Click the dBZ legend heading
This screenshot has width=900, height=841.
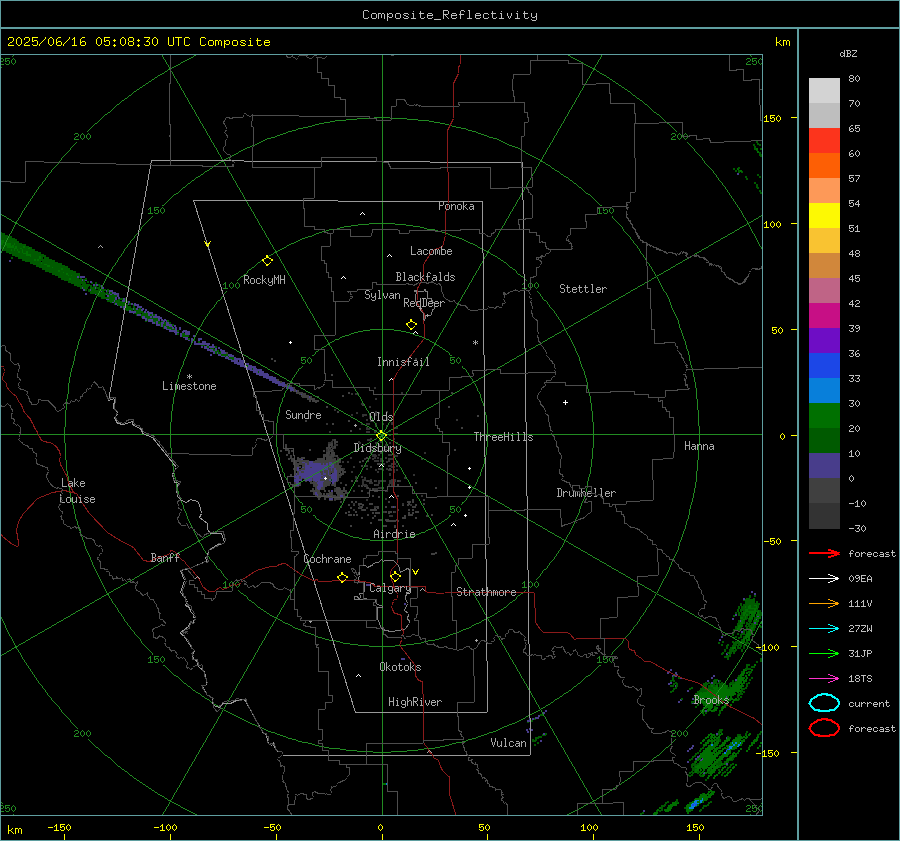(x=848, y=53)
